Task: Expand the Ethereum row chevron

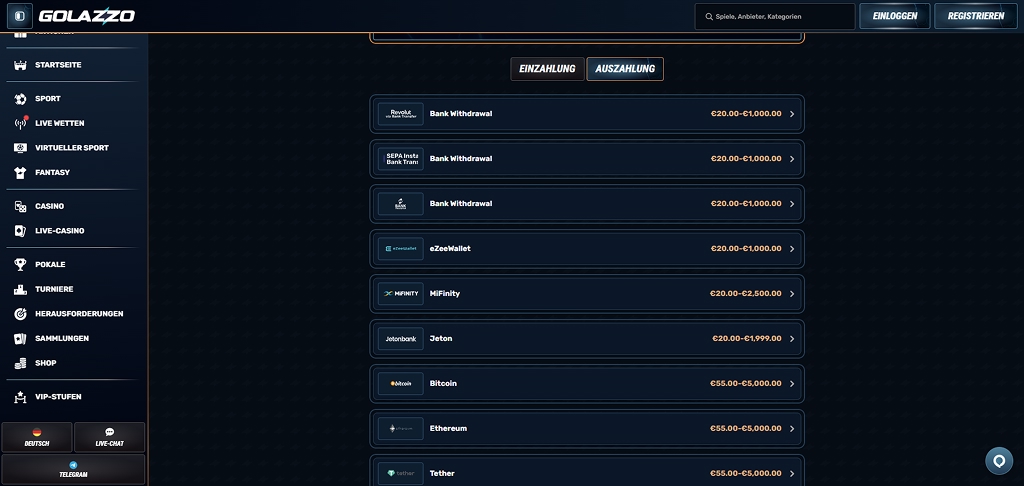Action: click(792, 429)
